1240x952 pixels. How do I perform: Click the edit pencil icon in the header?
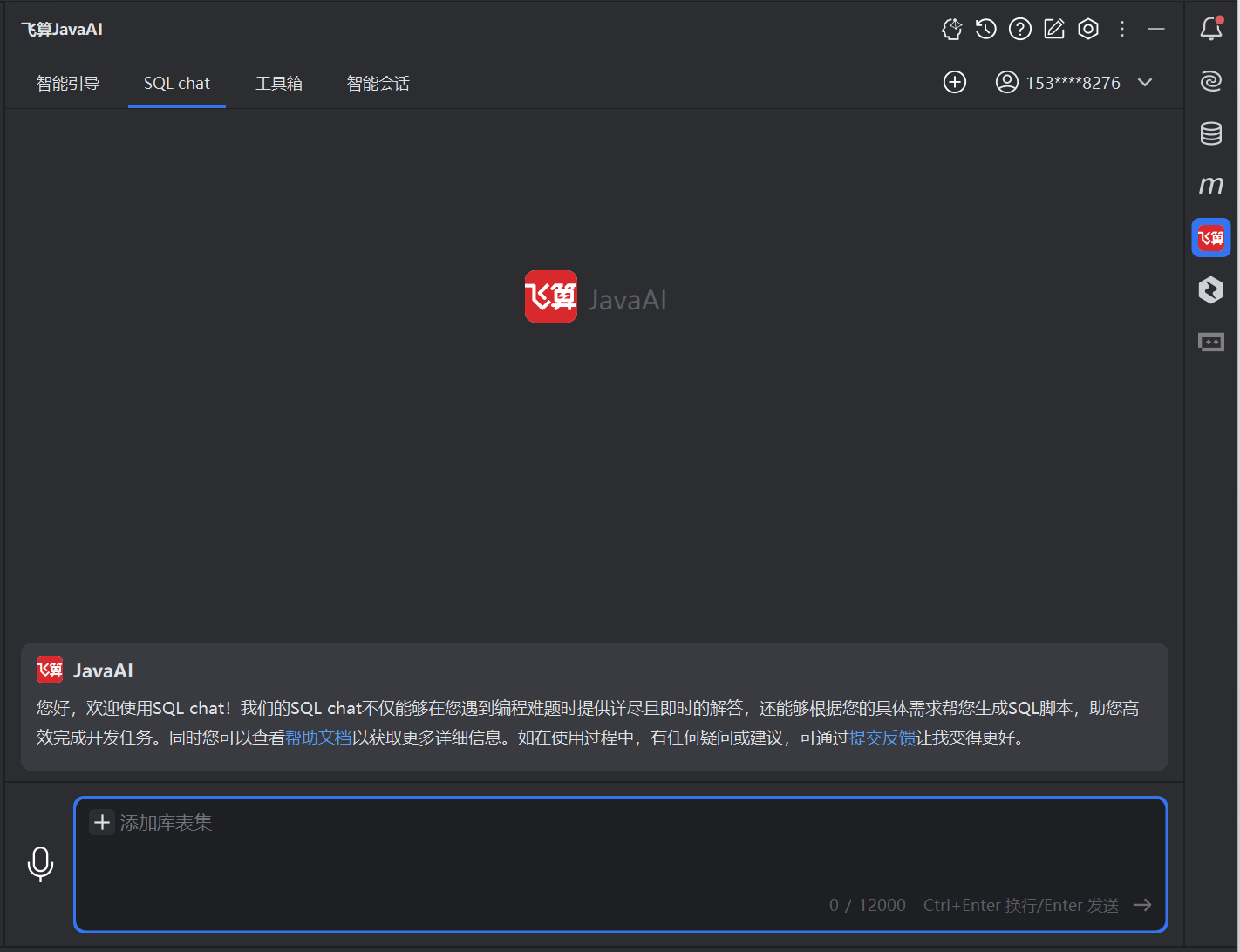point(1054,29)
